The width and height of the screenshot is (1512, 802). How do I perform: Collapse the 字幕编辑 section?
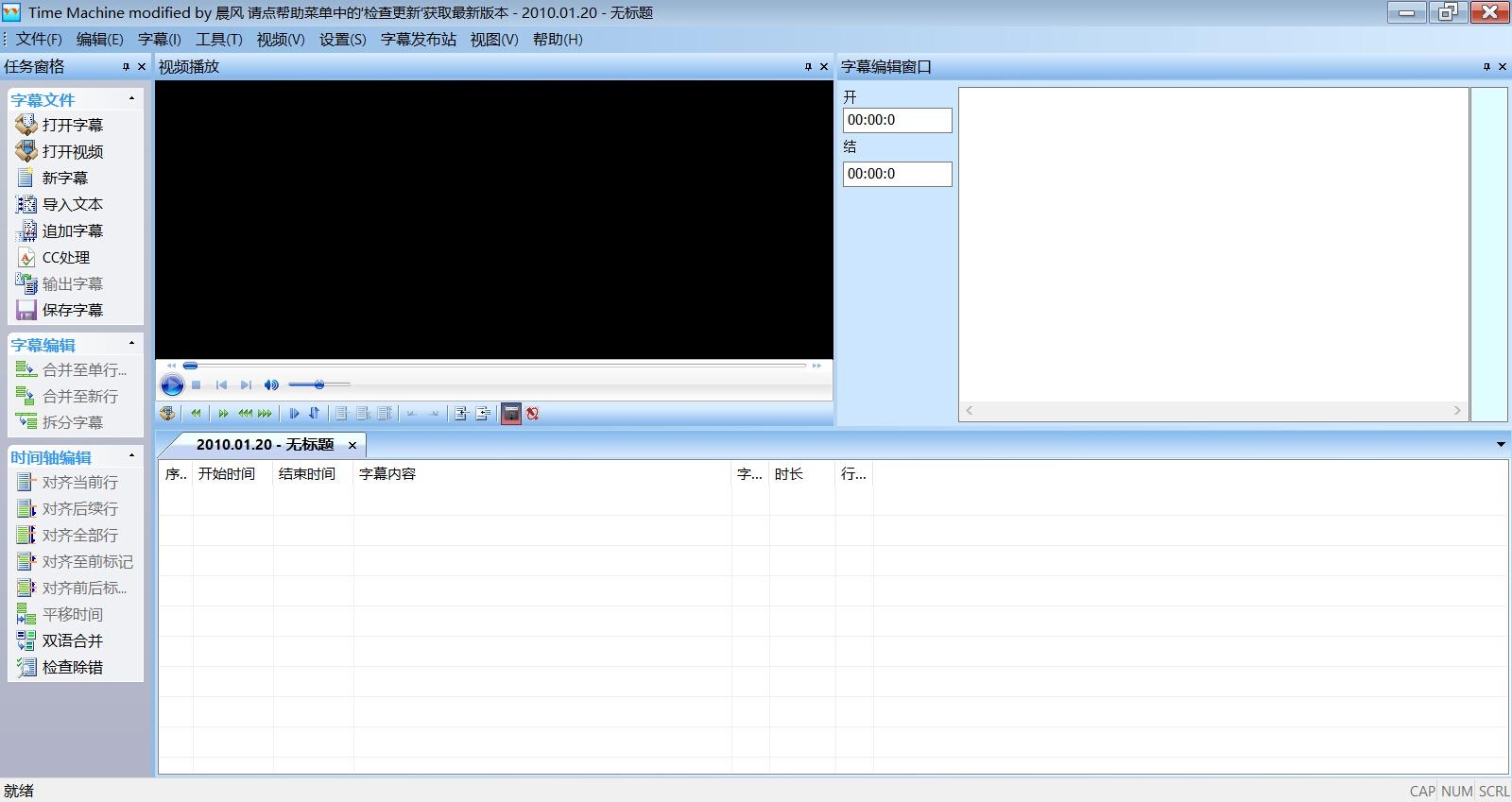[x=131, y=344]
